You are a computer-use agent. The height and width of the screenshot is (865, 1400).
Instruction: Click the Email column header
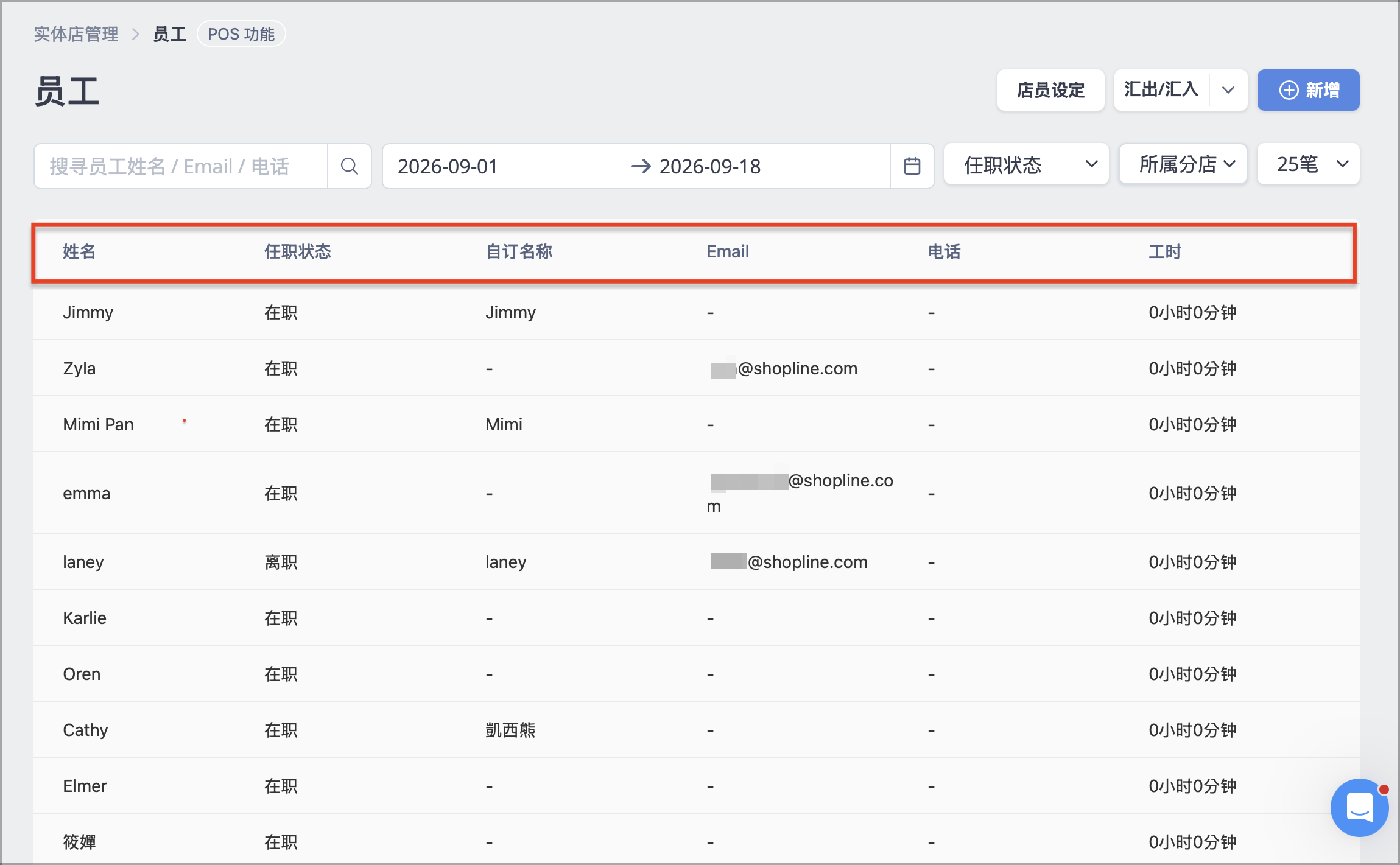(728, 251)
